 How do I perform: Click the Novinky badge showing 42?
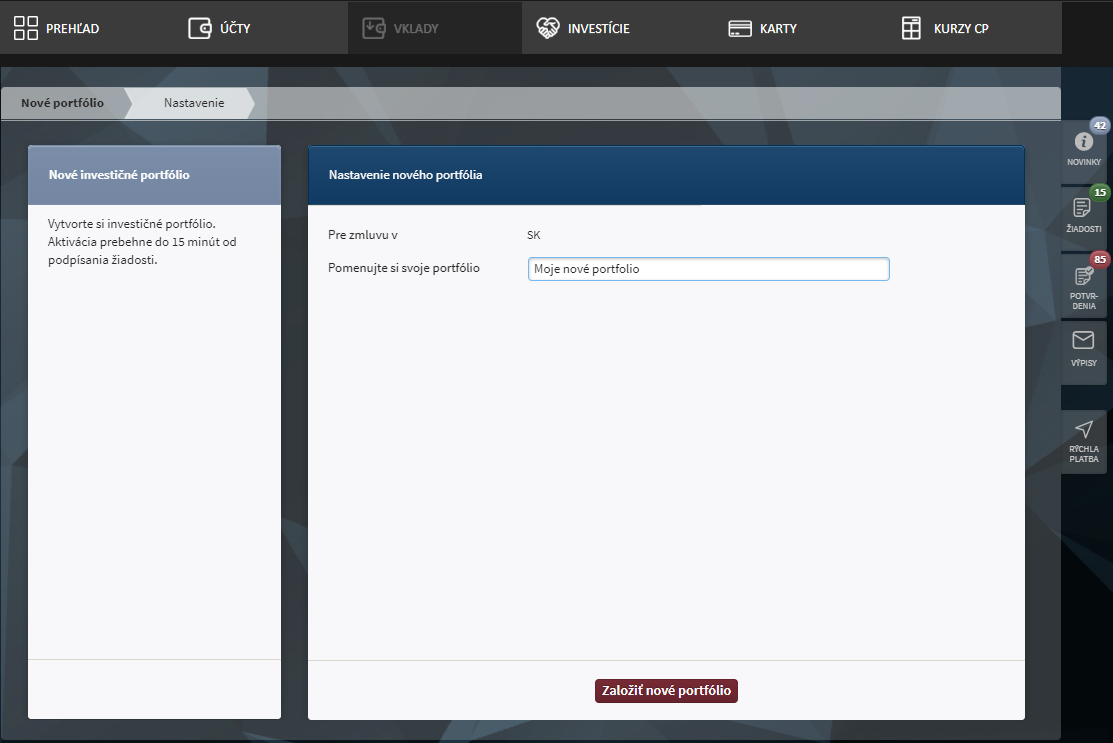pos(1099,126)
